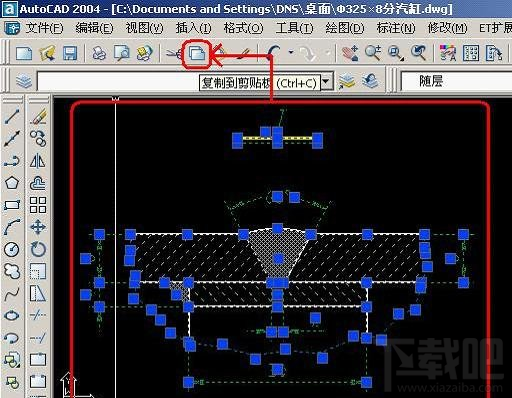Open the 修改(M) menu
512x398 pixels.
tap(447, 28)
